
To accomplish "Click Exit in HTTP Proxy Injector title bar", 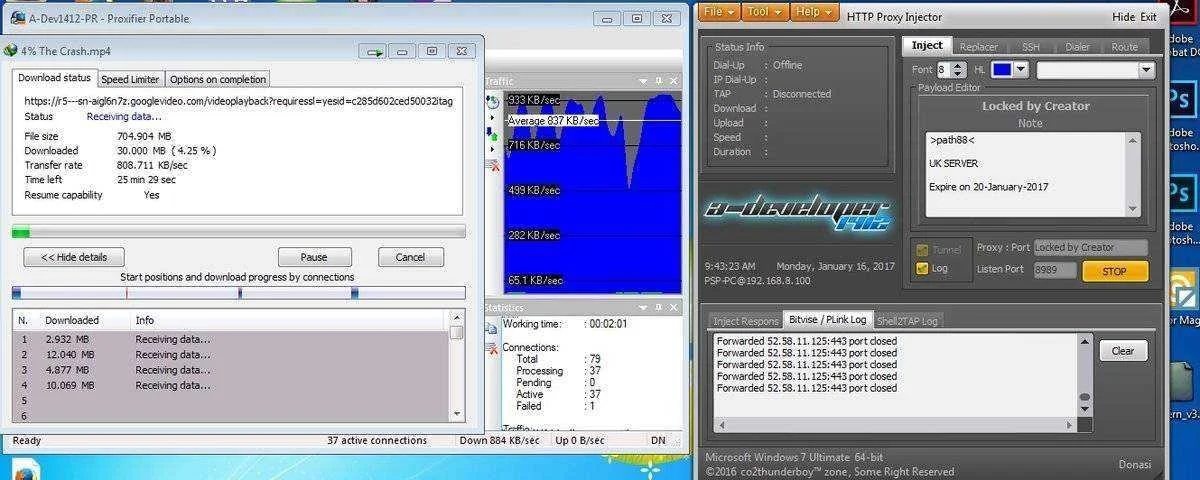I will 1148,17.
